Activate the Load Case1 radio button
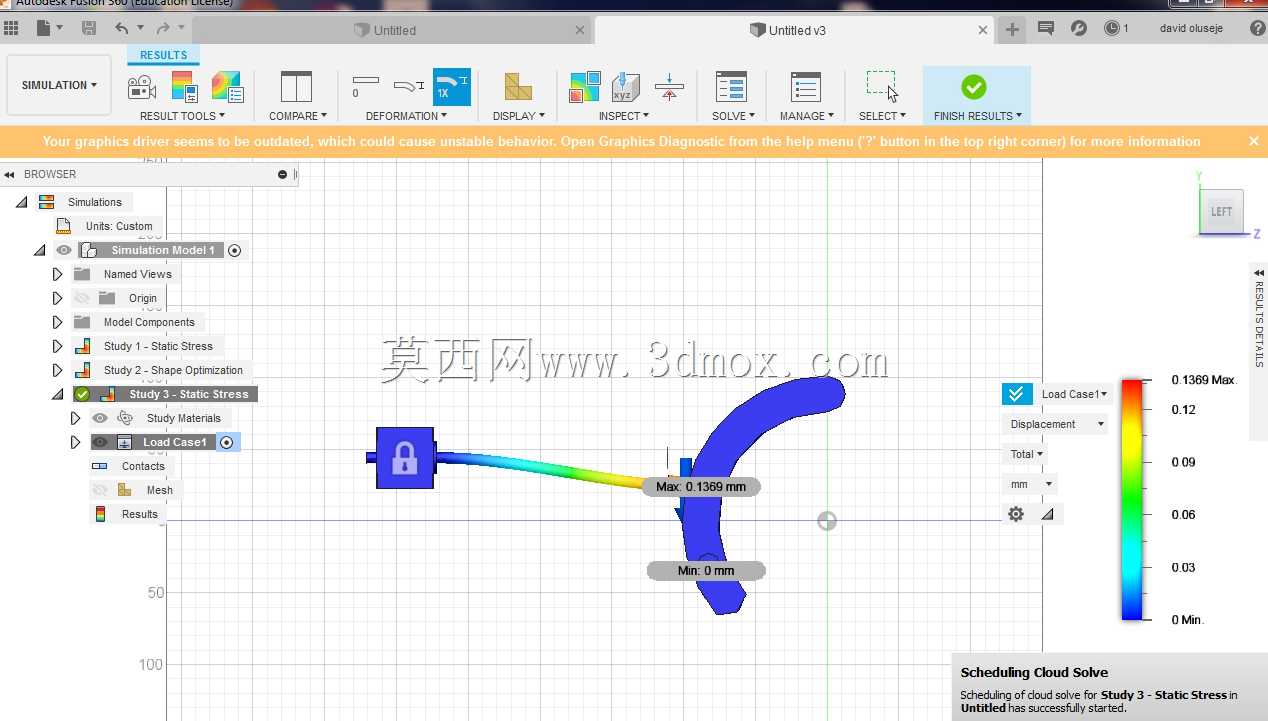The height and width of the screenshot is (721, 1268). pos(227,442)
